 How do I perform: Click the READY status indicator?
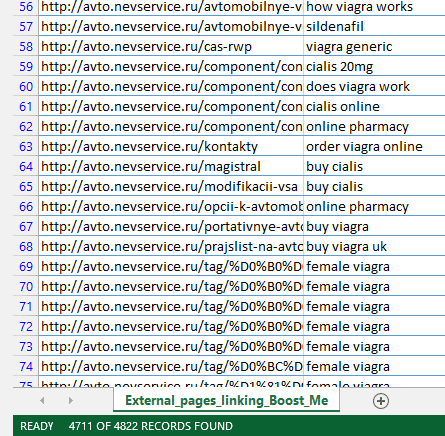pos(37,426)
